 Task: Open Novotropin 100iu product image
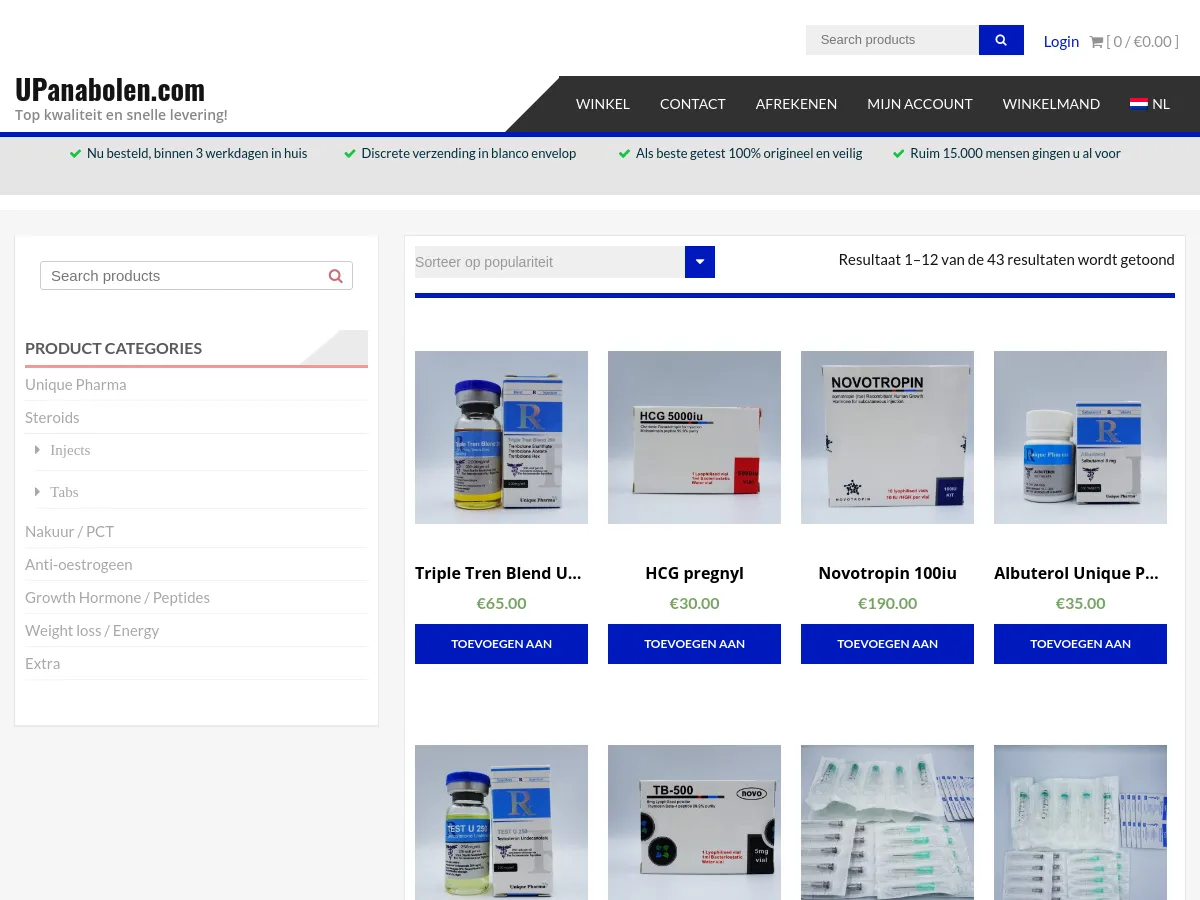(x=887, y=437)
